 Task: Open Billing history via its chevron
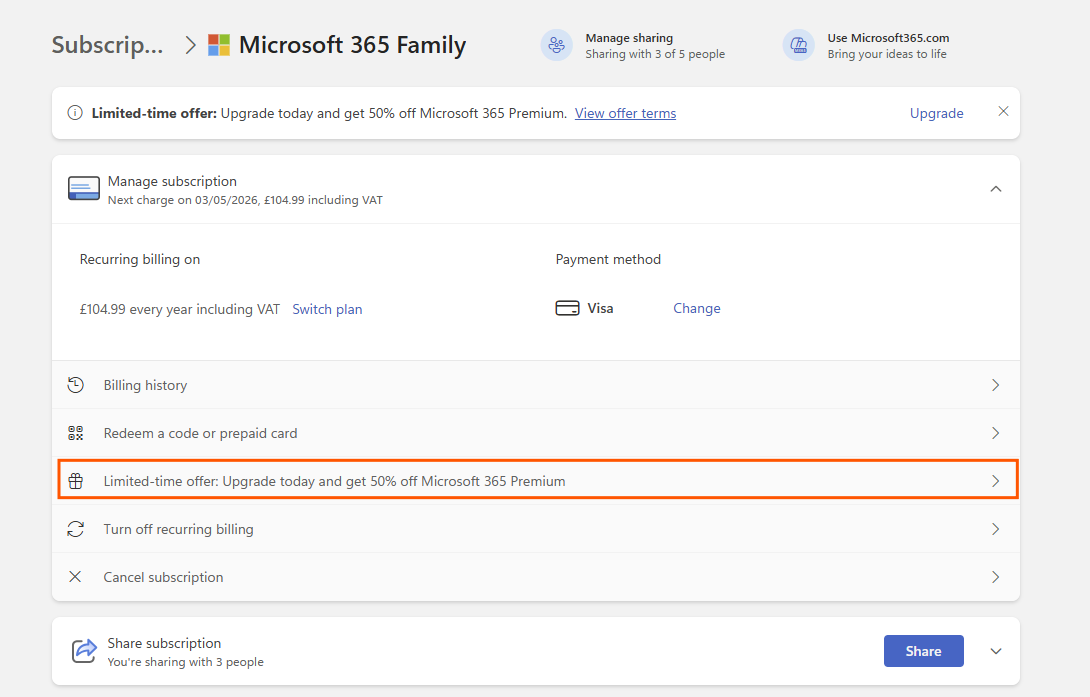click(995, 385)
